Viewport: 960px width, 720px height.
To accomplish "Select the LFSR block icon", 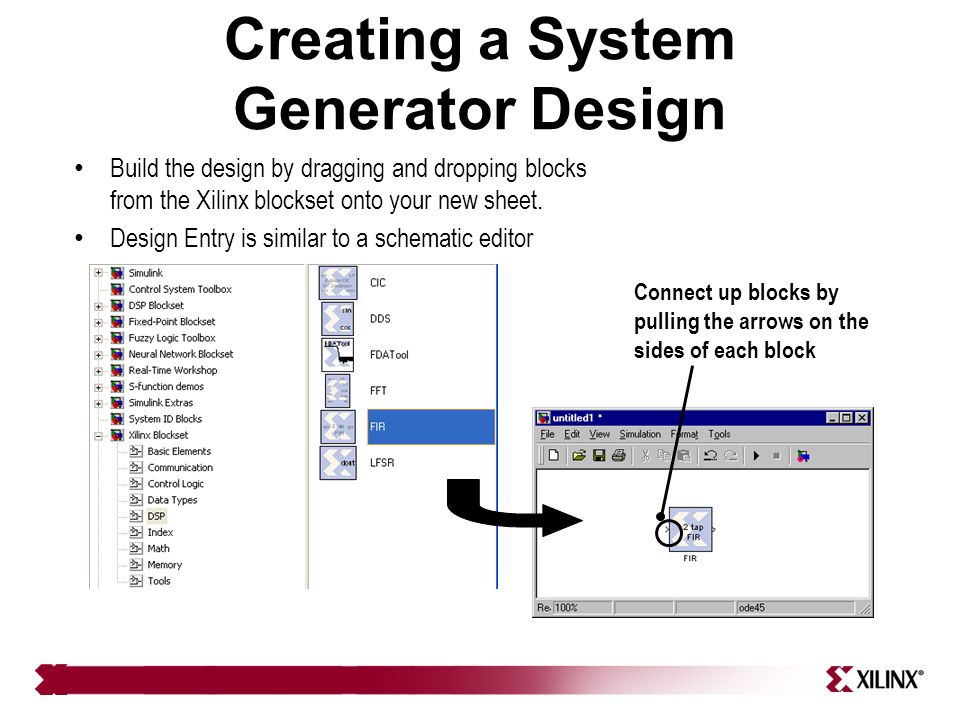I will [337, 463].
